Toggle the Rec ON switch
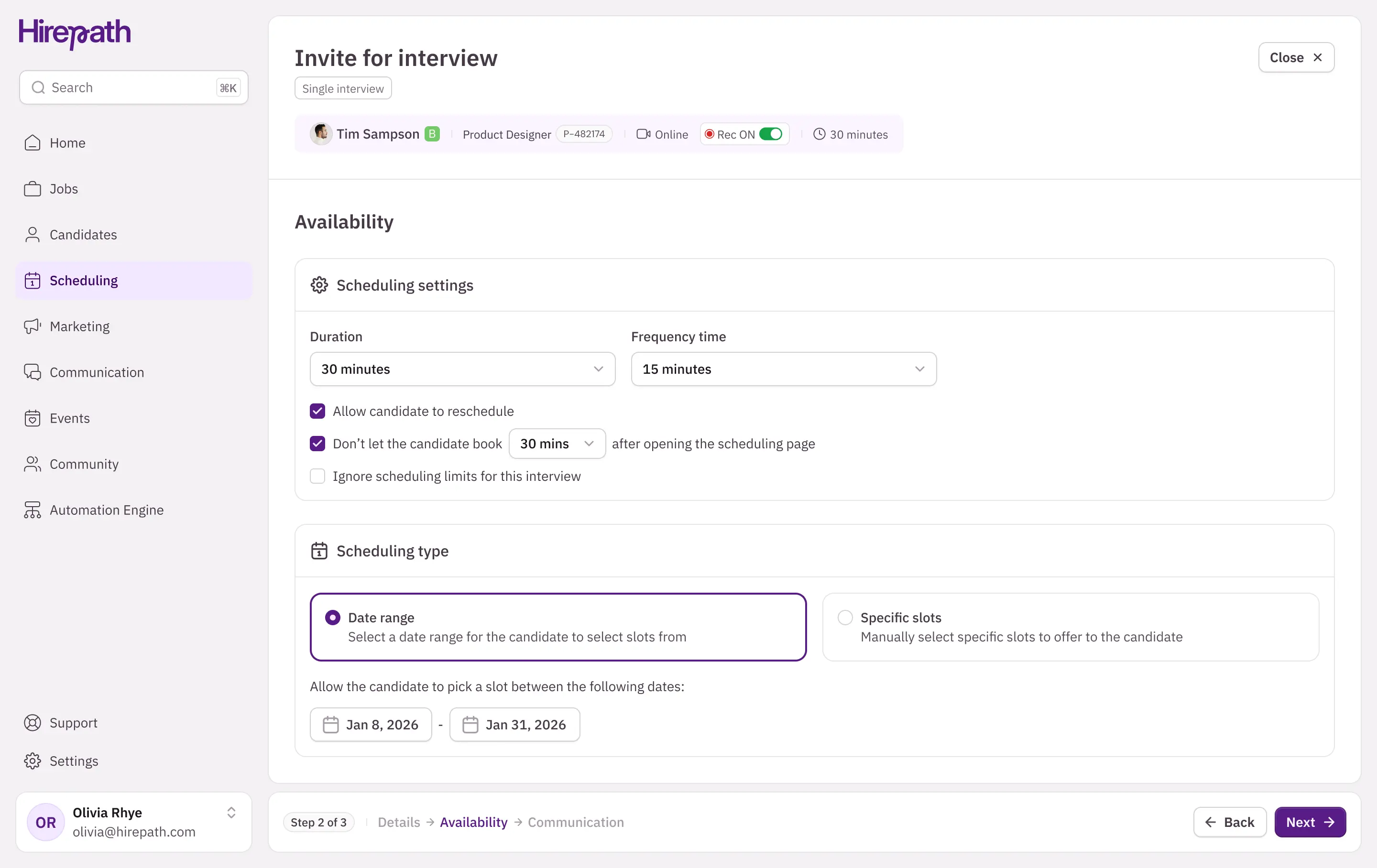This screenshot has height=868, width=1377. pos(771,134)
